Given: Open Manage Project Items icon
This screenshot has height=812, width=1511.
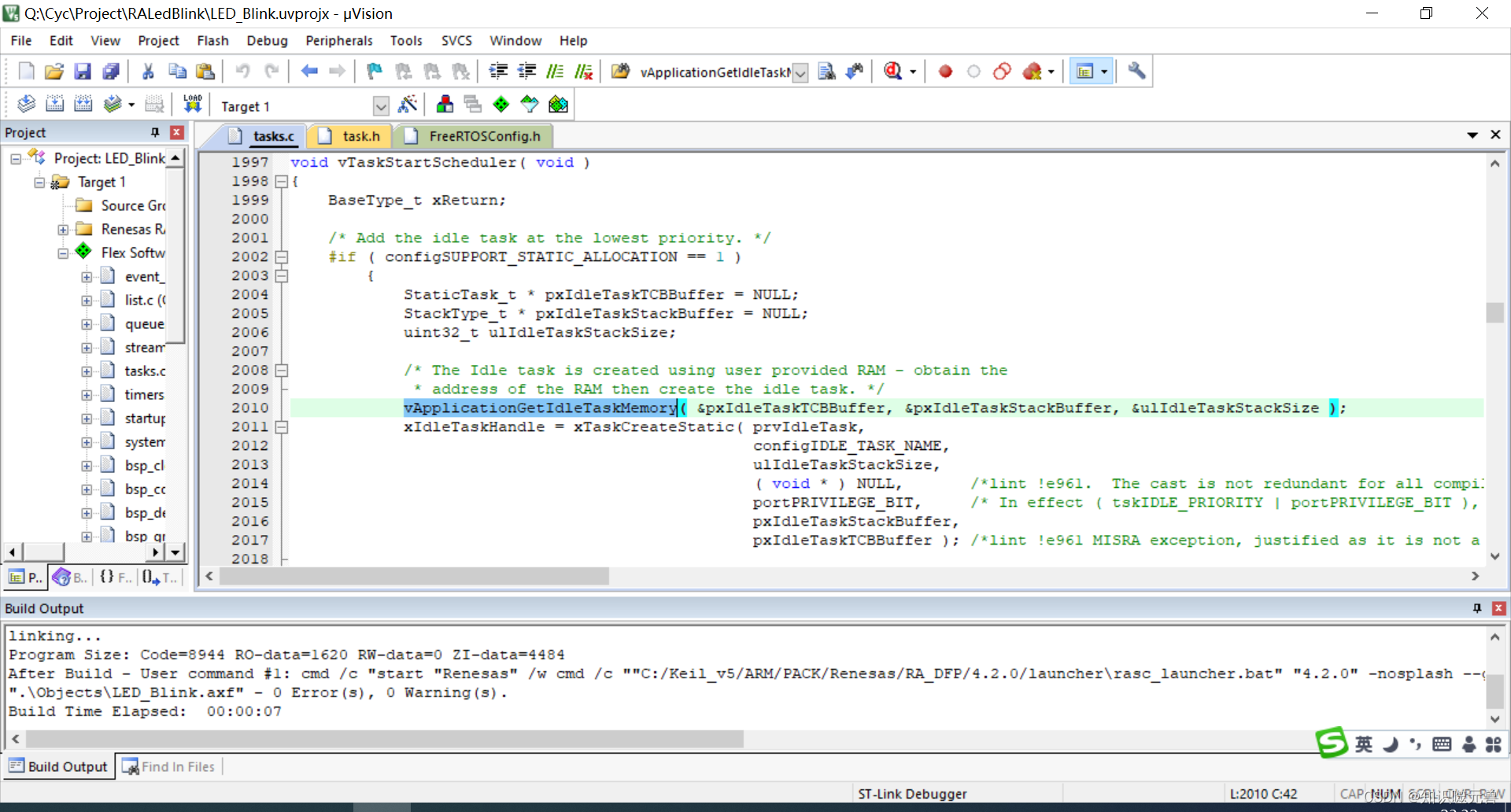Looking at the screenshot, I should tap(445, 104).
